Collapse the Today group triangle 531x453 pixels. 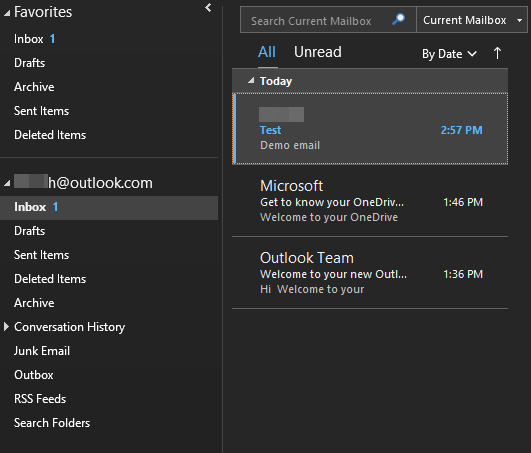251,81
